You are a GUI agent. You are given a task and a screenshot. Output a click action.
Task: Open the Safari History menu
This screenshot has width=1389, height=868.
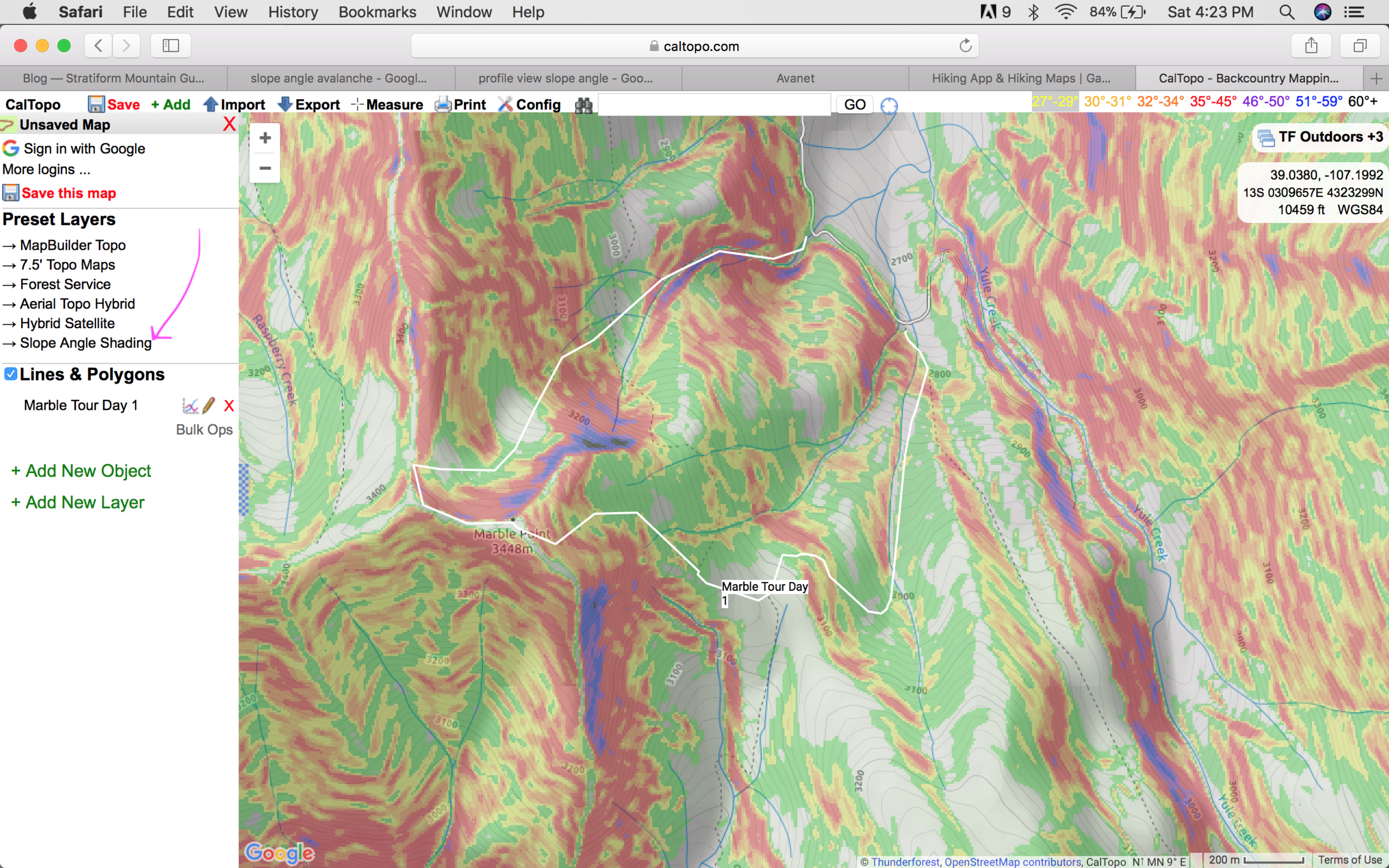(x=293, y=12)
